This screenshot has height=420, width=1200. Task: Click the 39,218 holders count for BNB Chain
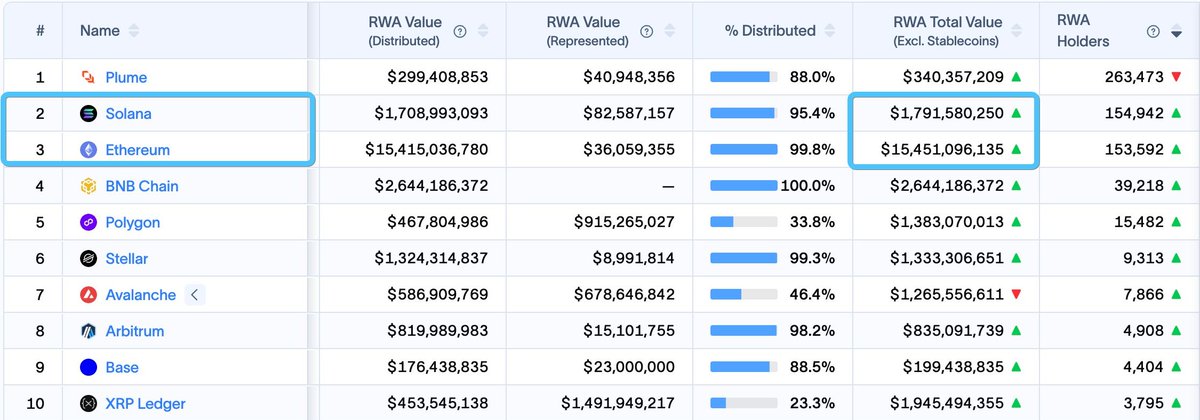(x=1139, y=186)
